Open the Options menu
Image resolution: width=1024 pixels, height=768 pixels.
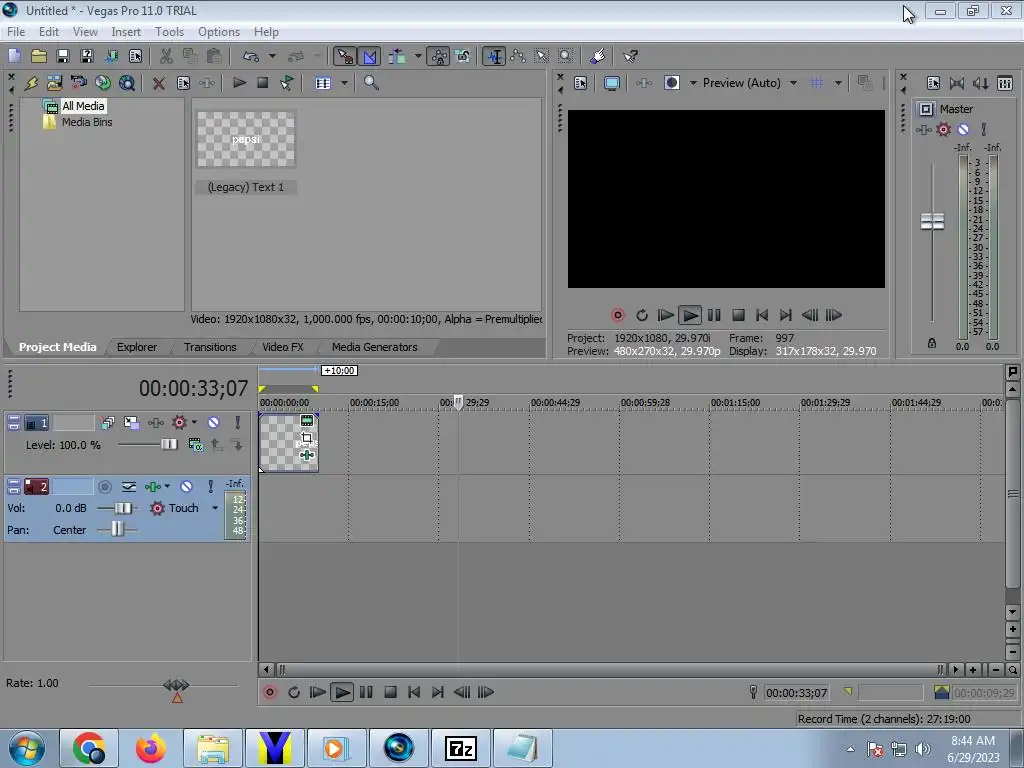(x=219, y=31)
